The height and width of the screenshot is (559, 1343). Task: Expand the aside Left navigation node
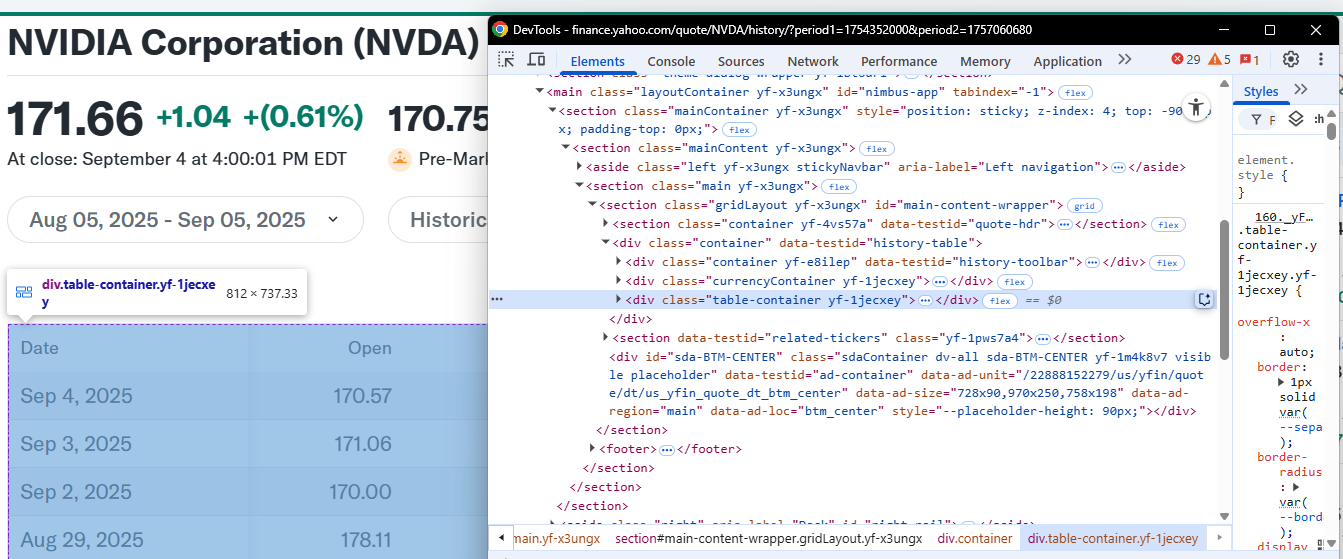(579, 167)
